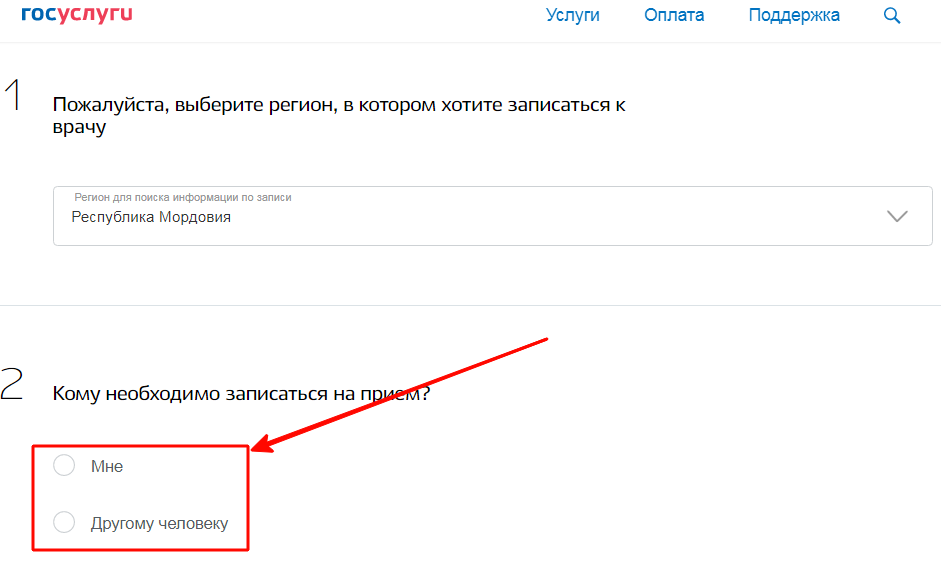Open the Услуги menu item

click(x=573, y=15)
